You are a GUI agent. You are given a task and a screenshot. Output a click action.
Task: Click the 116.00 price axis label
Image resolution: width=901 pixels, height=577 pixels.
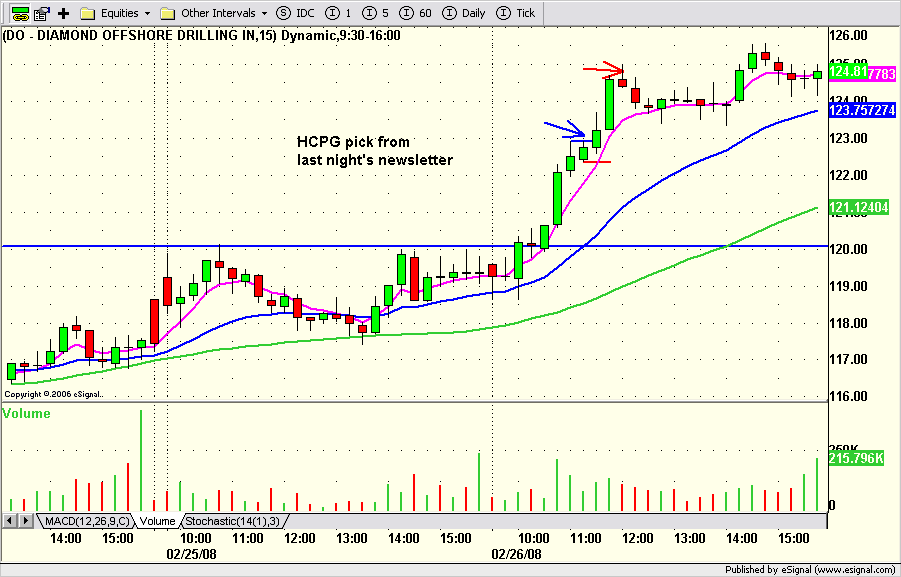tap(849, 396)
